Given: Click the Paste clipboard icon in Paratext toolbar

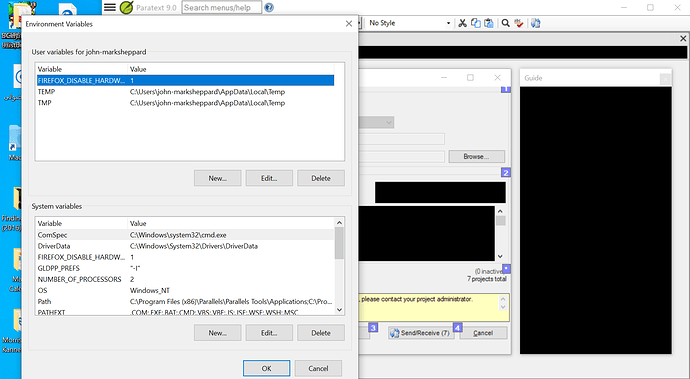Looking at the screenshot, I should [488, 23].
